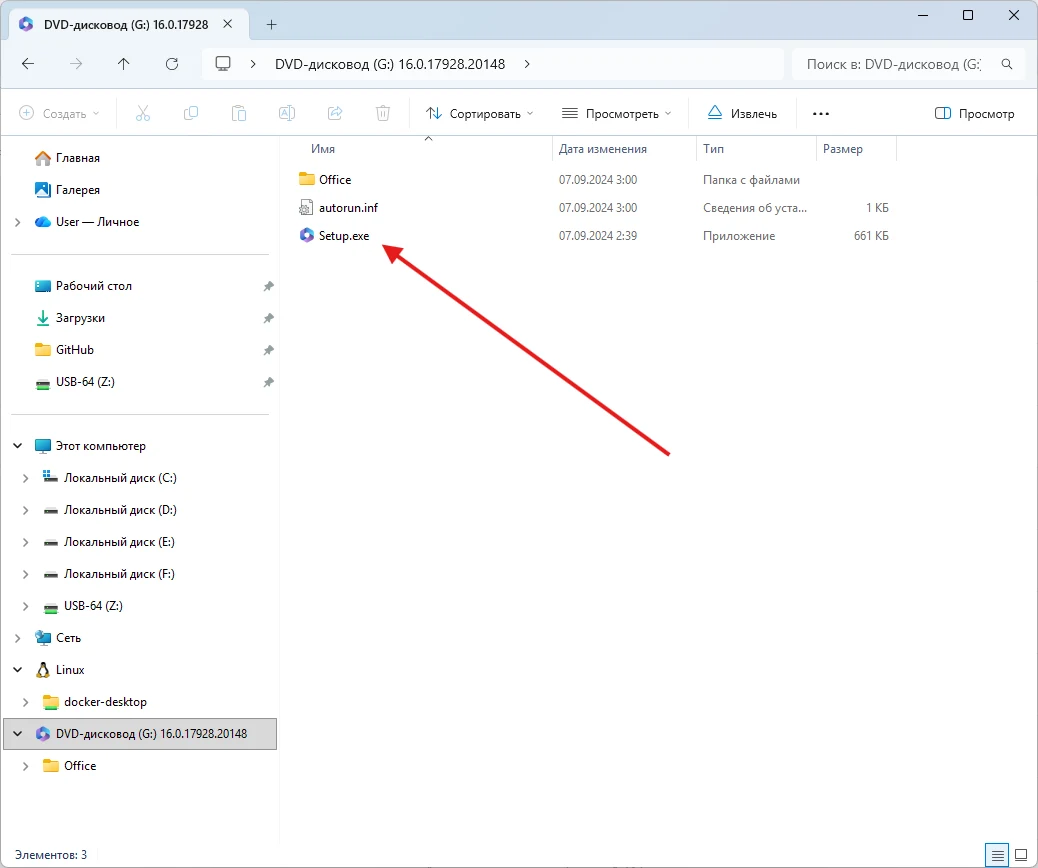Image resolution: width=1038 pixels, height=868 pixels.
Task: Click the Share toolbar icon
Action: click(x=335, y=113)
